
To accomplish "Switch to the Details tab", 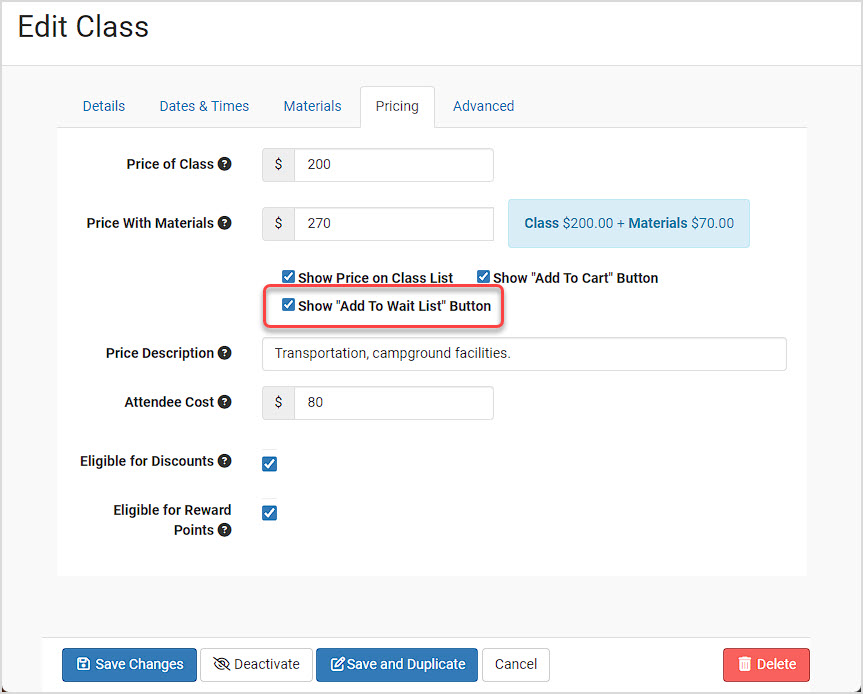I will tap(104, 106).
